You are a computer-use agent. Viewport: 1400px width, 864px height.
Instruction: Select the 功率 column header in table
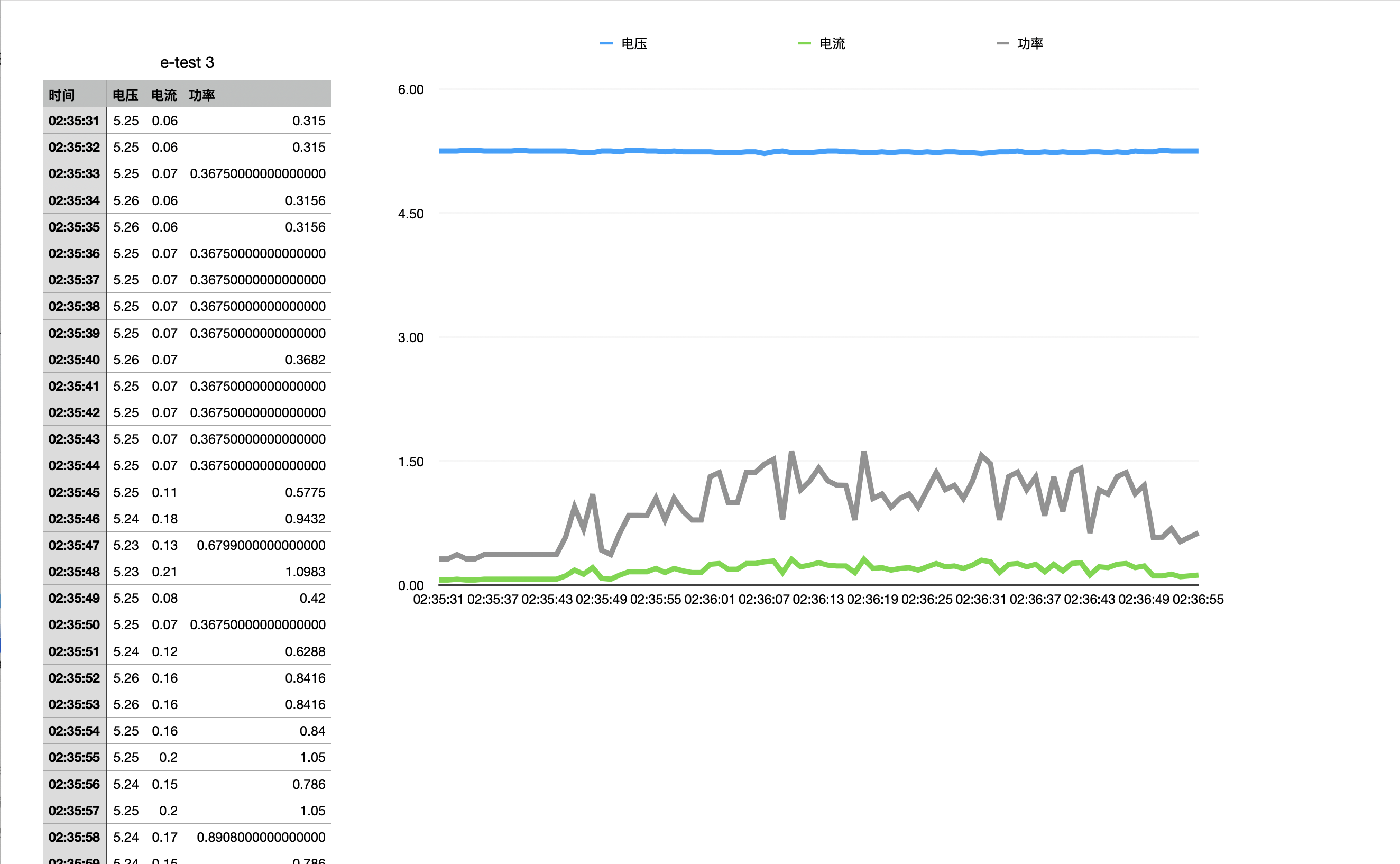coord(257,94)
